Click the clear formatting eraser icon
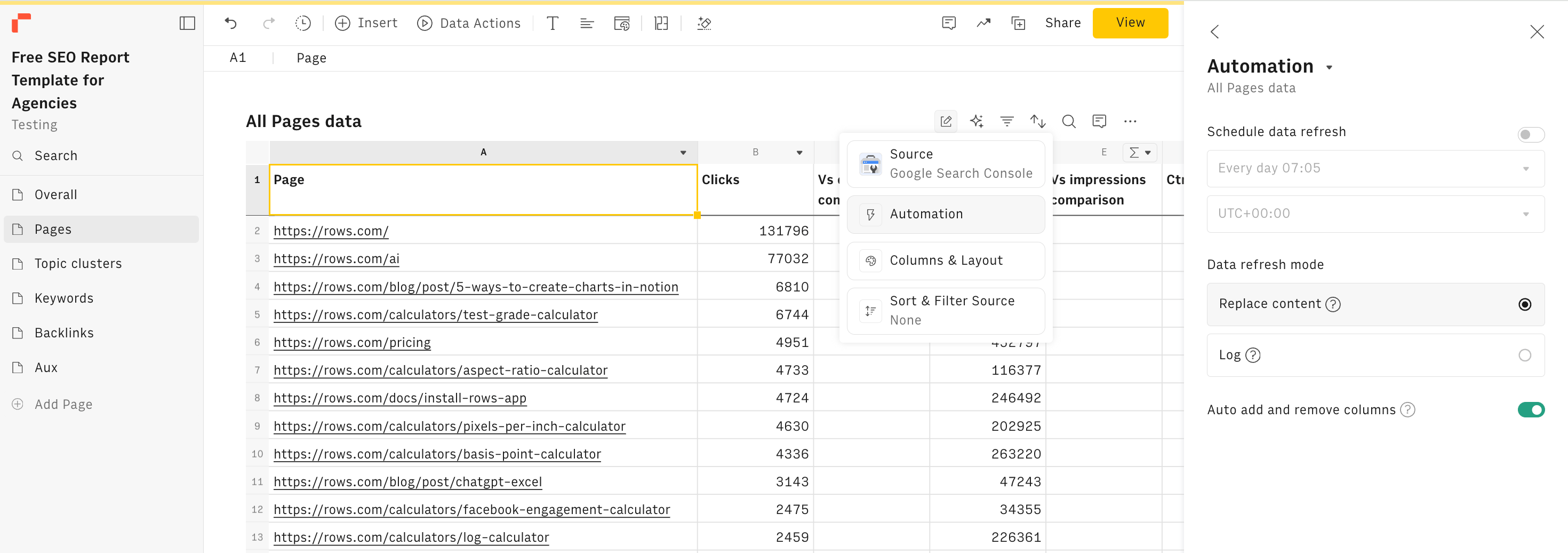Viewport: 1568px width, 553px height. click(704, 23)
